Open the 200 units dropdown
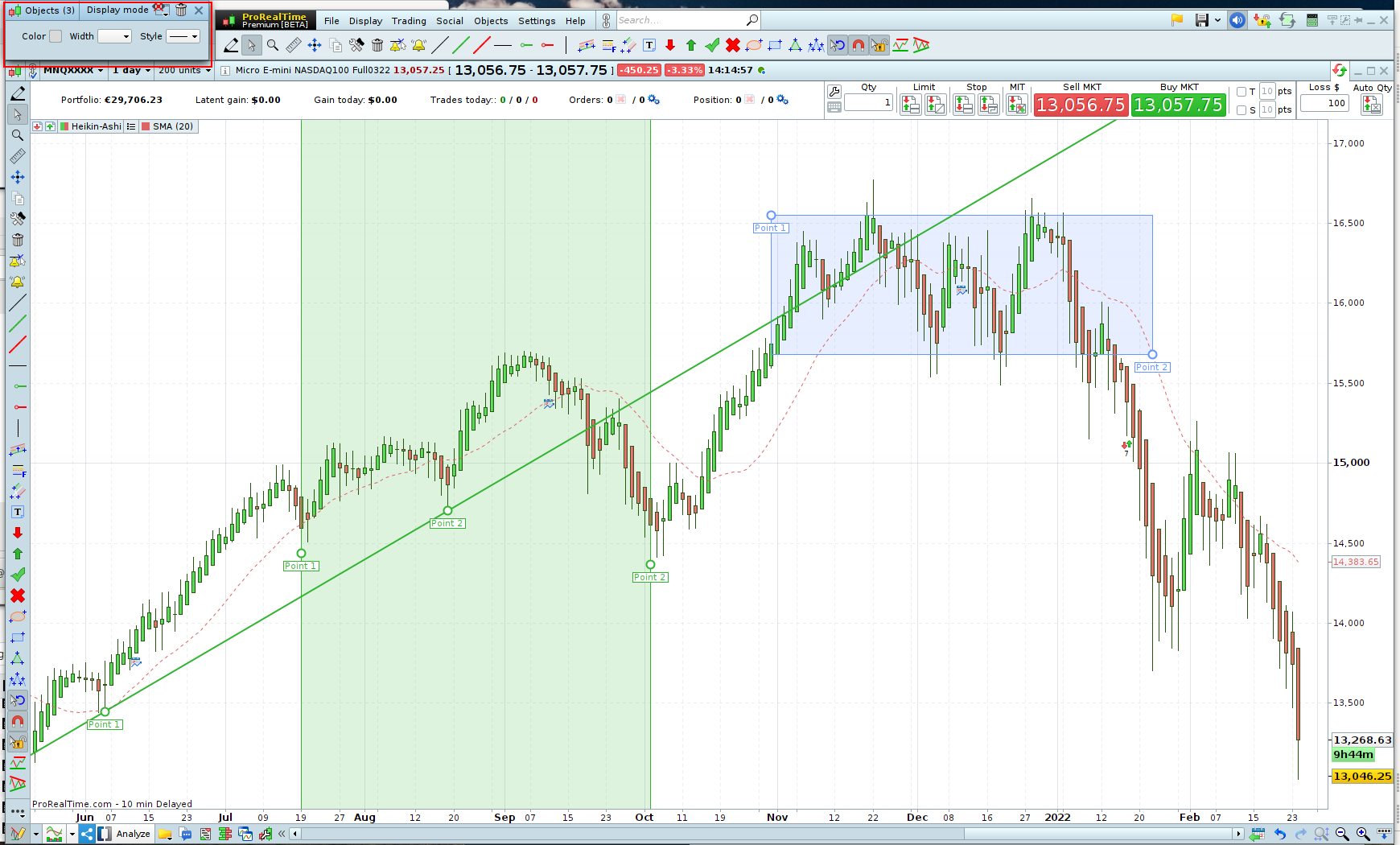Screen dimensions: 1400x845 click(184, 71)
